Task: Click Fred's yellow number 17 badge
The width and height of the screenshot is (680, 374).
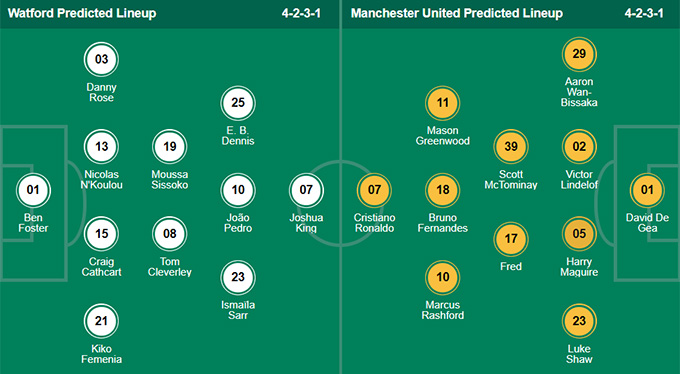Action: coord(511,239)
